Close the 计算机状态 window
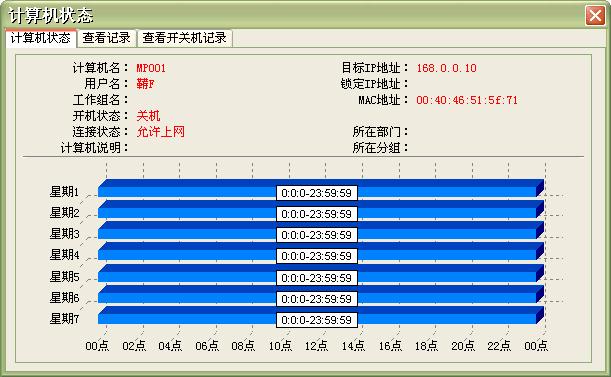 595,16
